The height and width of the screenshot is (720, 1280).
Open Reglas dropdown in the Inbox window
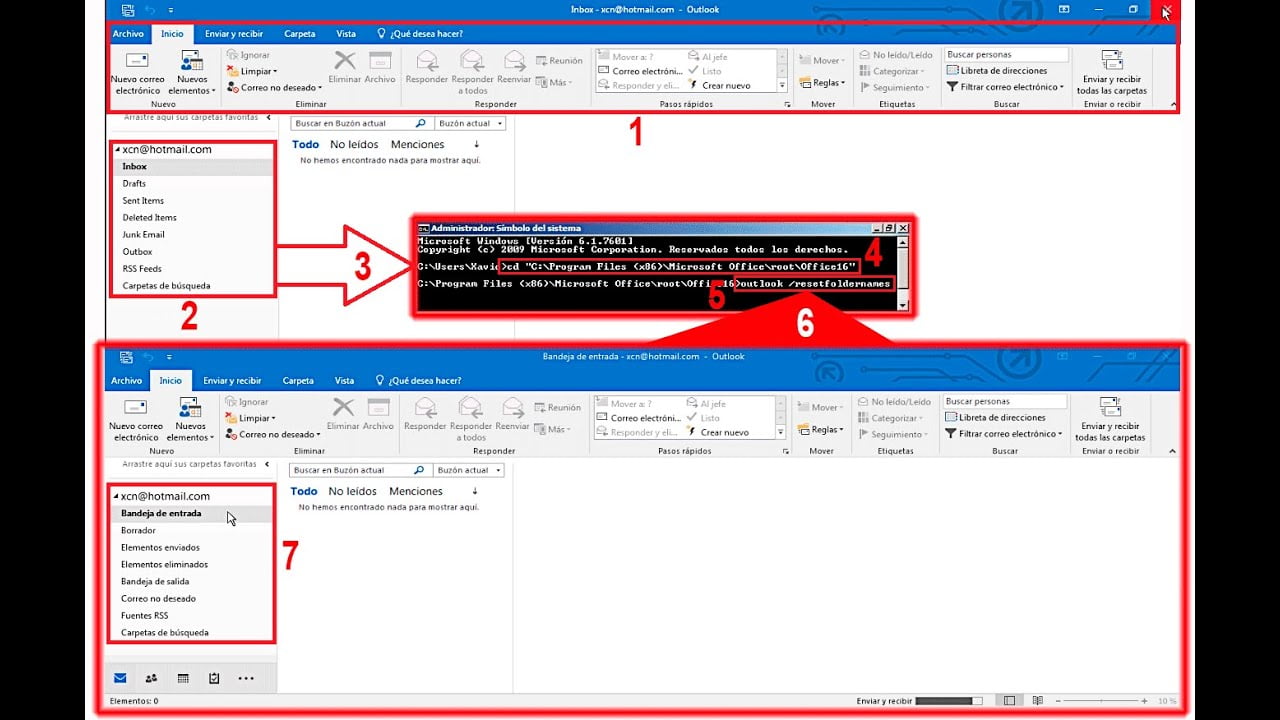pyautogui.click(x=822, y=83)
